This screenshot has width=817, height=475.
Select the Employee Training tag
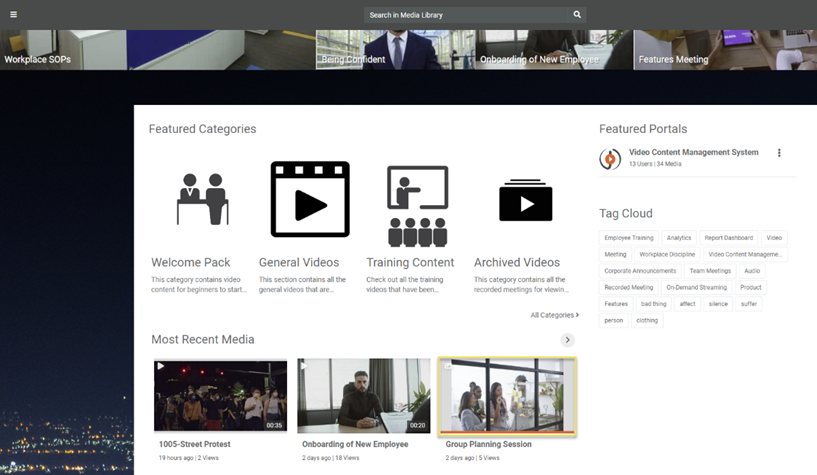[628, 238]
